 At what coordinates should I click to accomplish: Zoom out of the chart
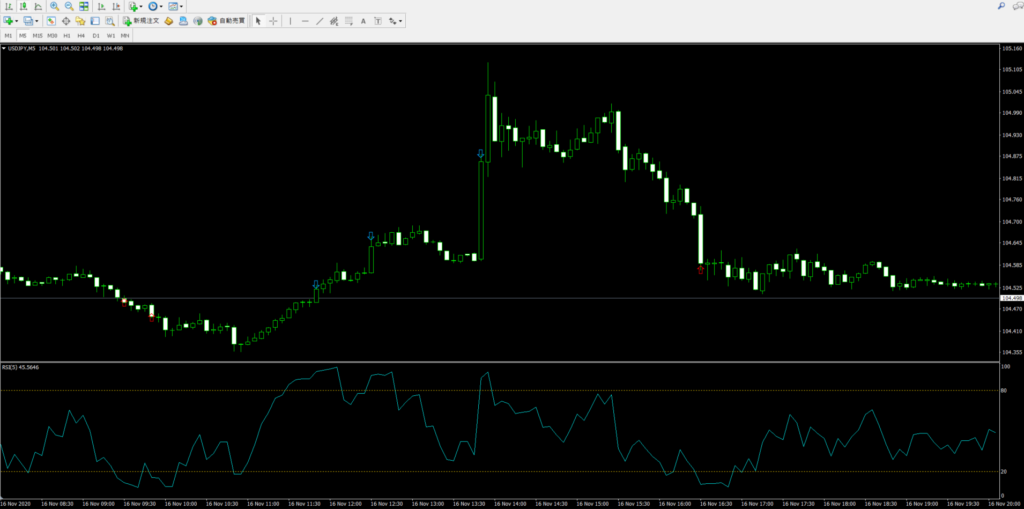coord(69,6)
